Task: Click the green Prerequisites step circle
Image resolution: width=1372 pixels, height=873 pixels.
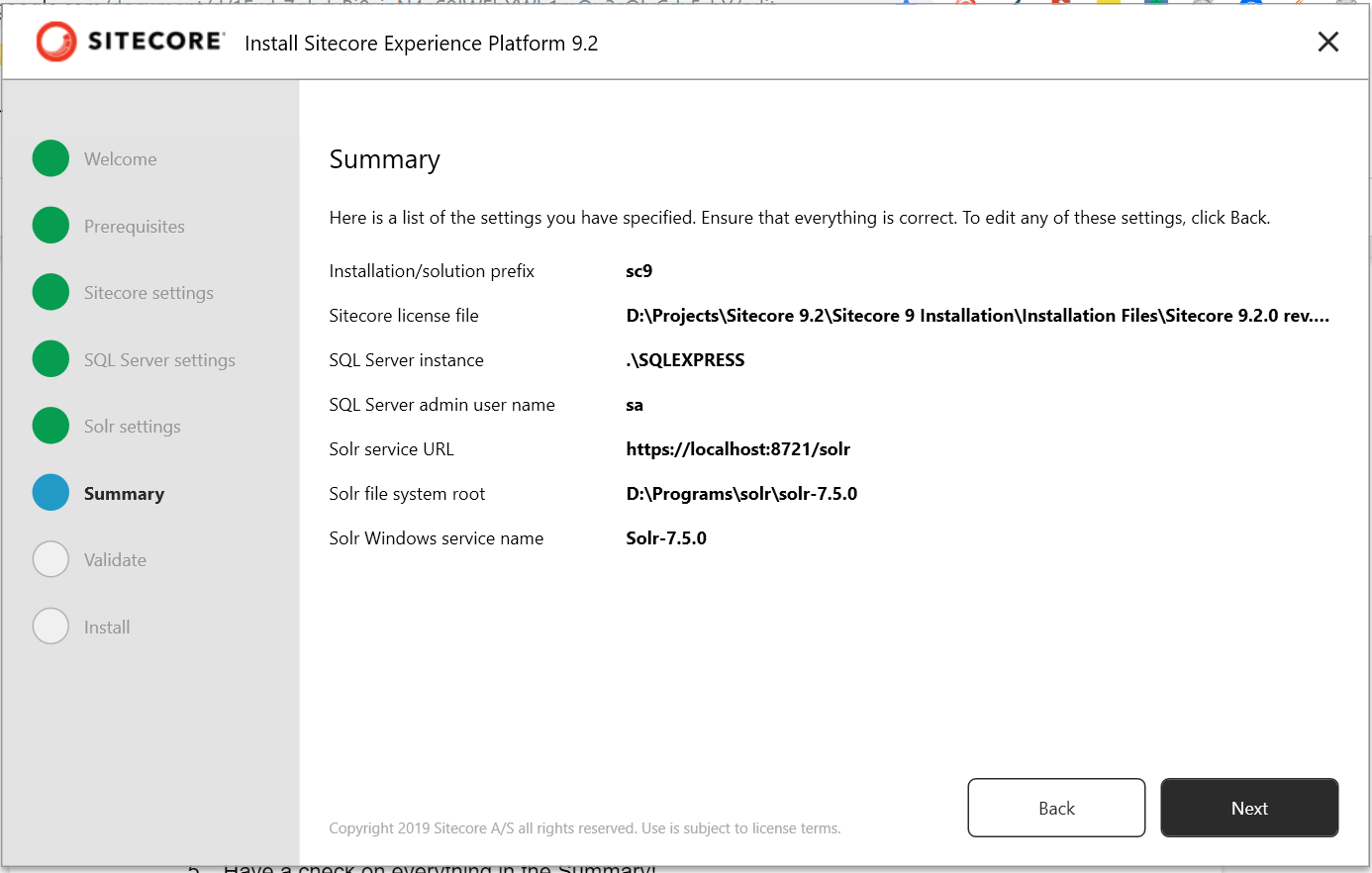Action: tap(50, 226)
